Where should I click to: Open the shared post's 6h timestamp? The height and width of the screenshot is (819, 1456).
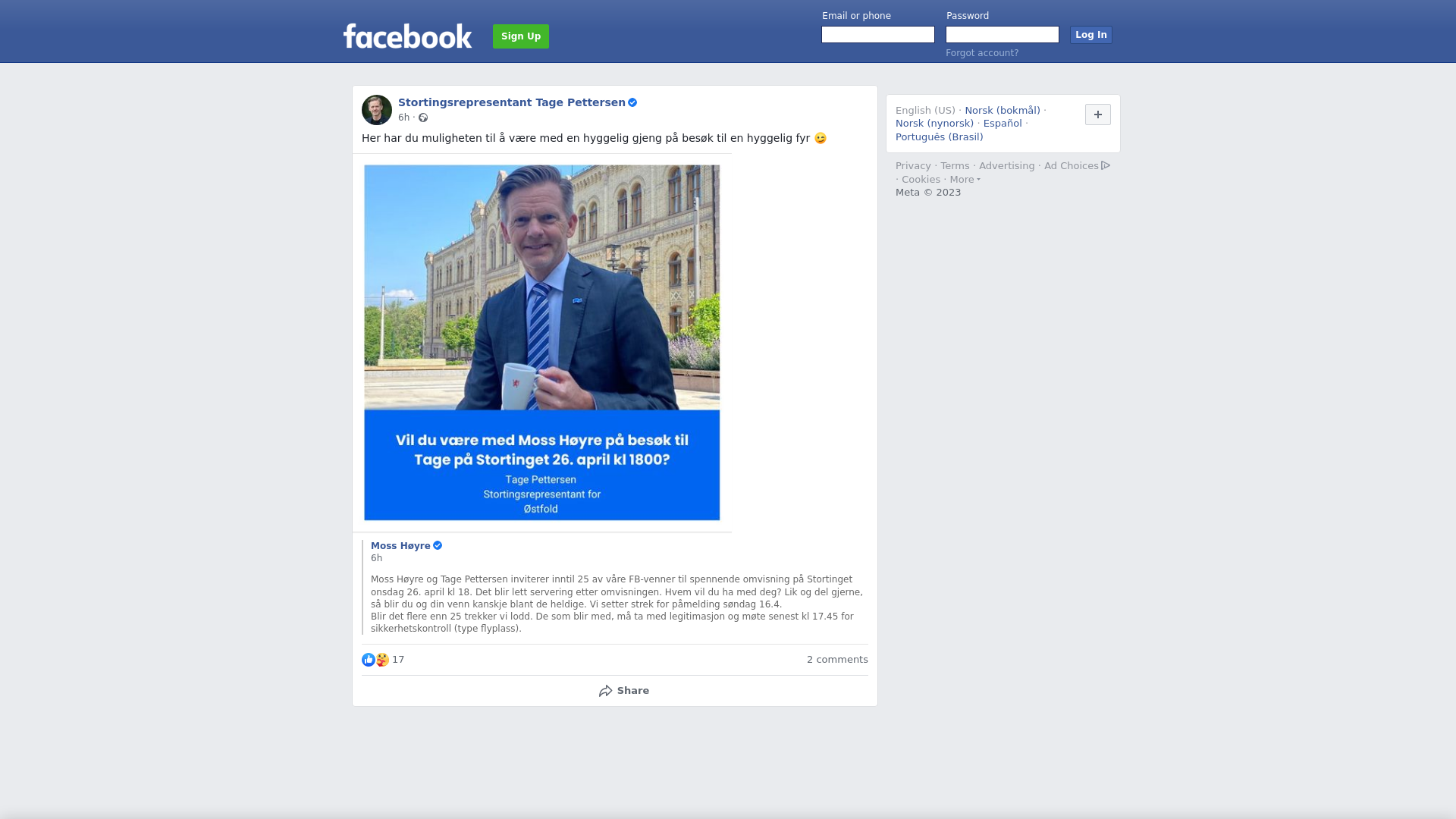point(376,558)
